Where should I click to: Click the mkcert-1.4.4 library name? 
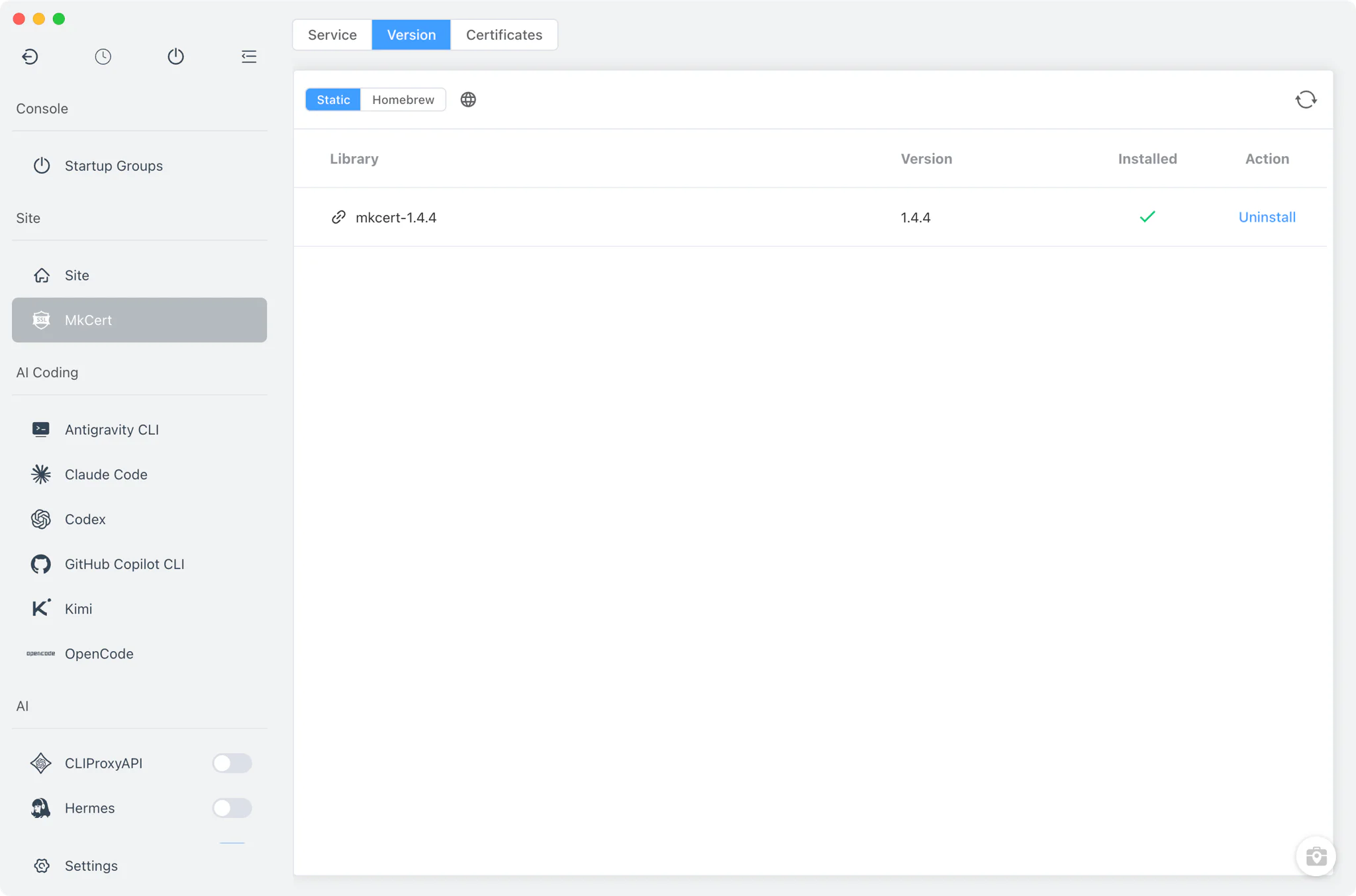coord(396,217)
